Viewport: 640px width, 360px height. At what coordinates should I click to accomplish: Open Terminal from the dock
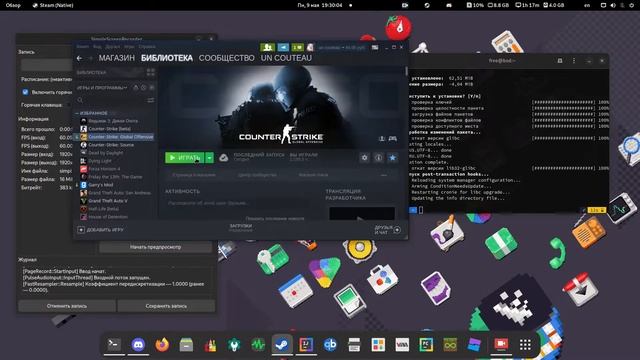pos(114,345)
